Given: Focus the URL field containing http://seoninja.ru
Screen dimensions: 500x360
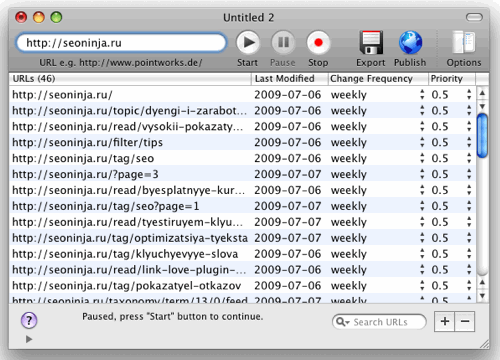Looking at the screenshot, I should tap(121, 43).
